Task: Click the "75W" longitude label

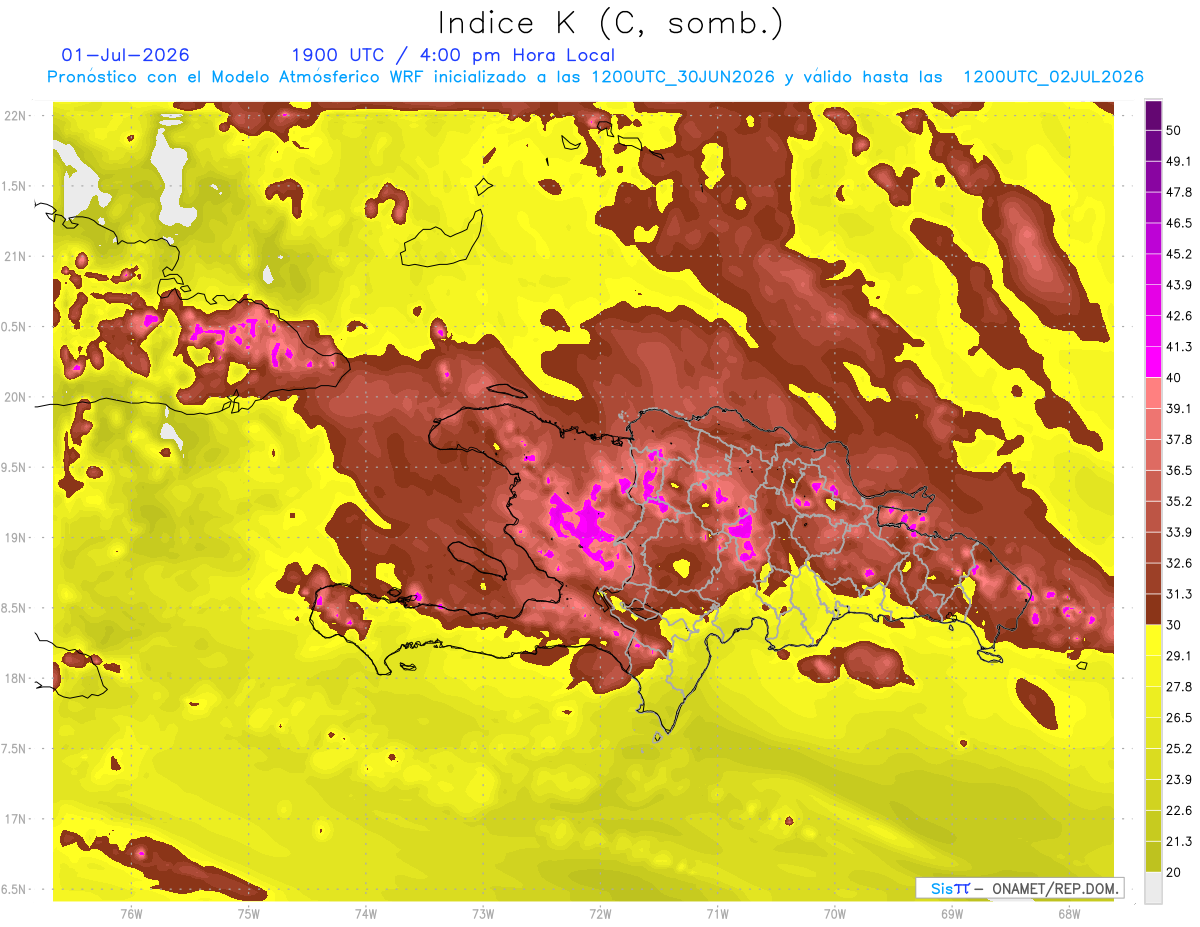Action: (x=249, y=914)
